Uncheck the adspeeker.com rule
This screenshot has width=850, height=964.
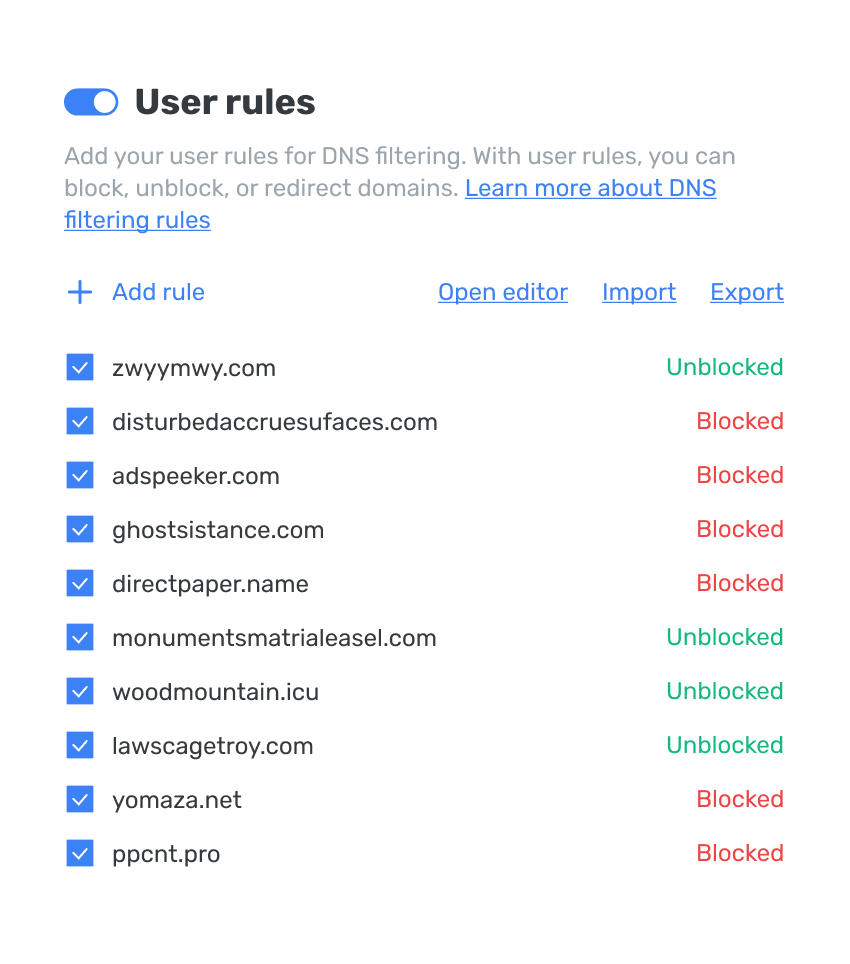[80, 476]
